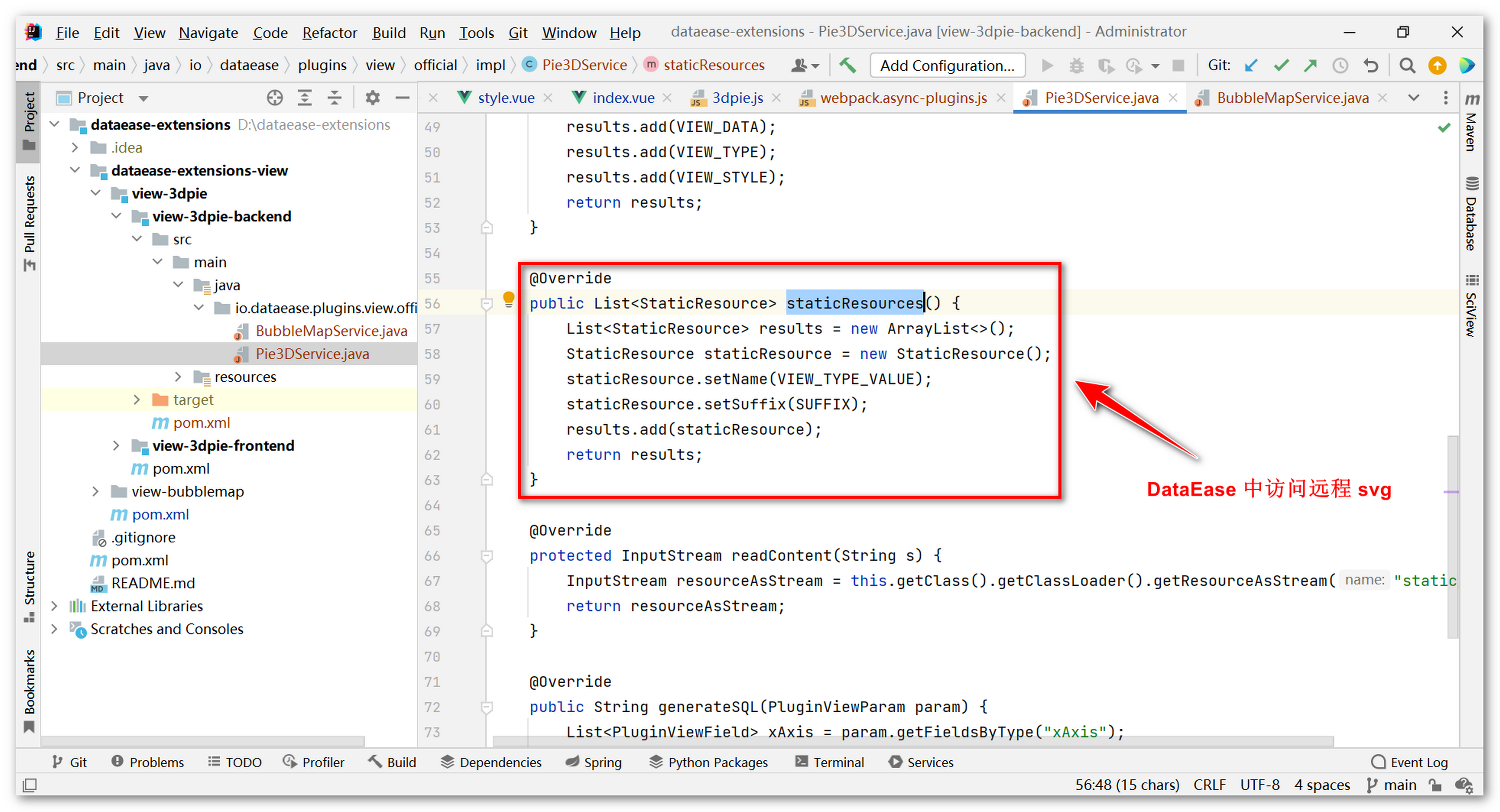
Task: Click Git commit checkmark icon
Action: point(1280,65)
